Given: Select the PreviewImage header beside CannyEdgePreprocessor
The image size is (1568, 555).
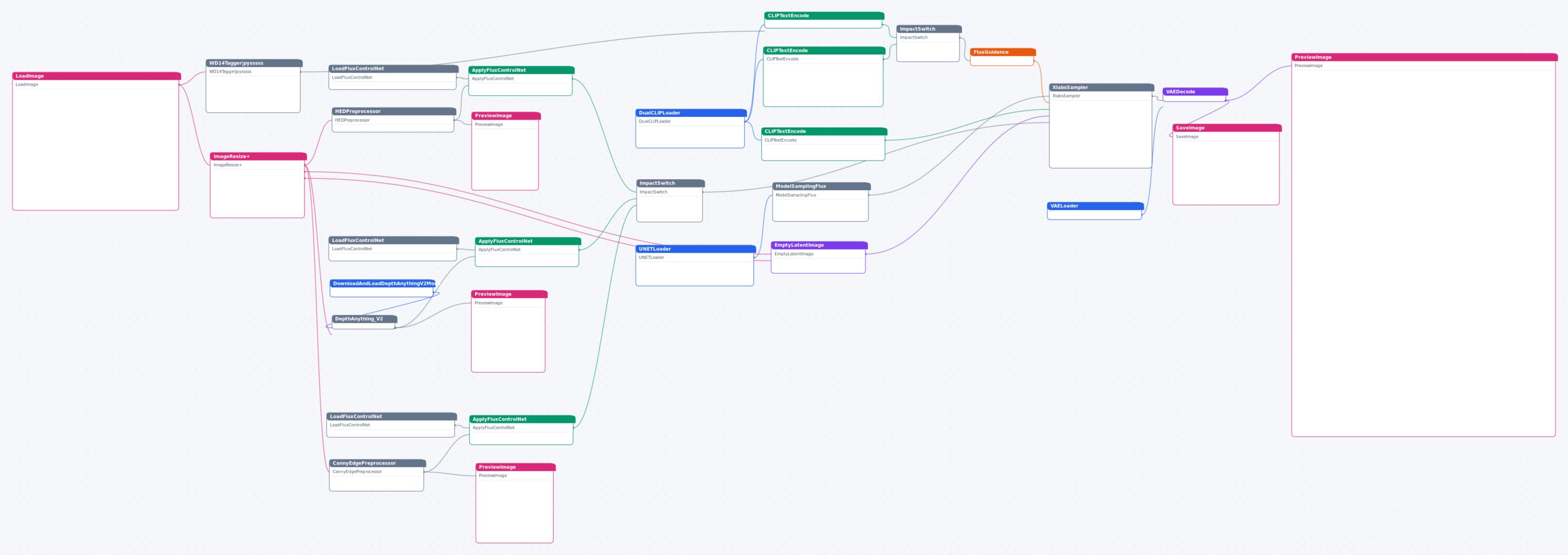Looking at the screenshot, I should click(x=516, y=468).
